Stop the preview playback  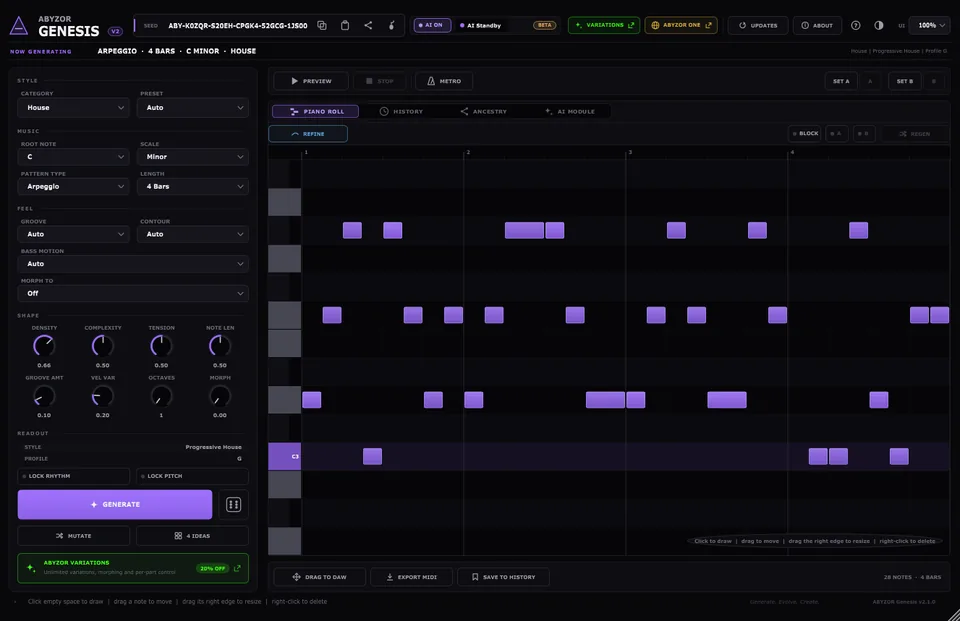(x=380, y=81)
